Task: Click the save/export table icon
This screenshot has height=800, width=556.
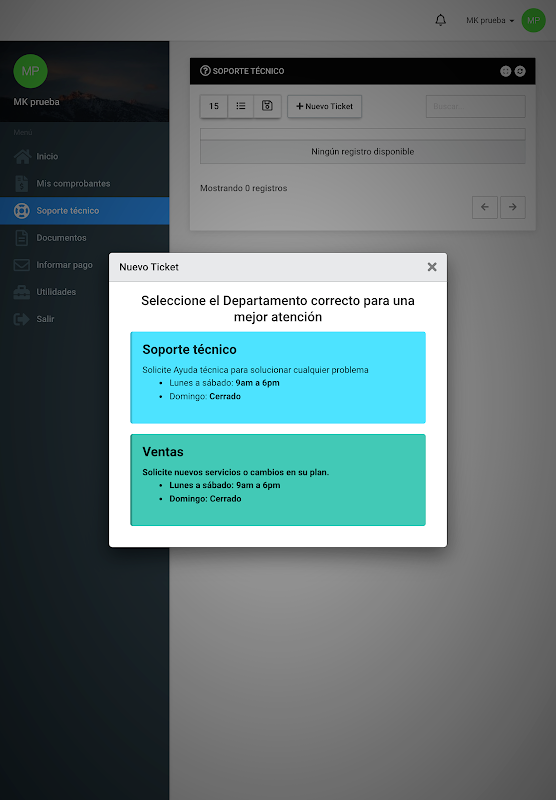Action: [x=267, y=106]
